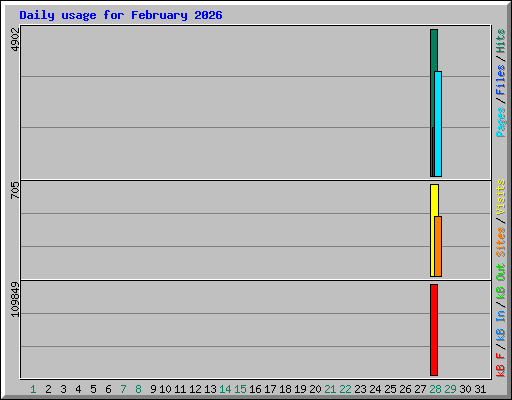Viewport: 512px width, 400px height.
Task: Click the red kB F bar for day 28
Action: (434, 330)
